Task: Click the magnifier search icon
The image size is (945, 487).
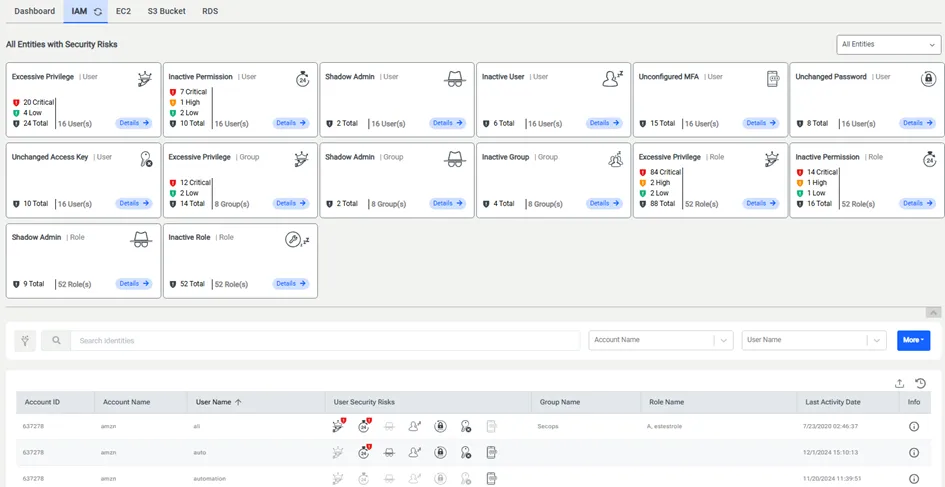Action: point(56,341)
